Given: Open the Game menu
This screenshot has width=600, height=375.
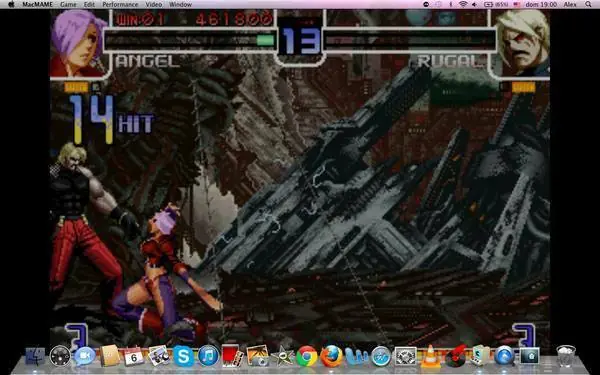Looking at the screenshot, I should point(68,5).
